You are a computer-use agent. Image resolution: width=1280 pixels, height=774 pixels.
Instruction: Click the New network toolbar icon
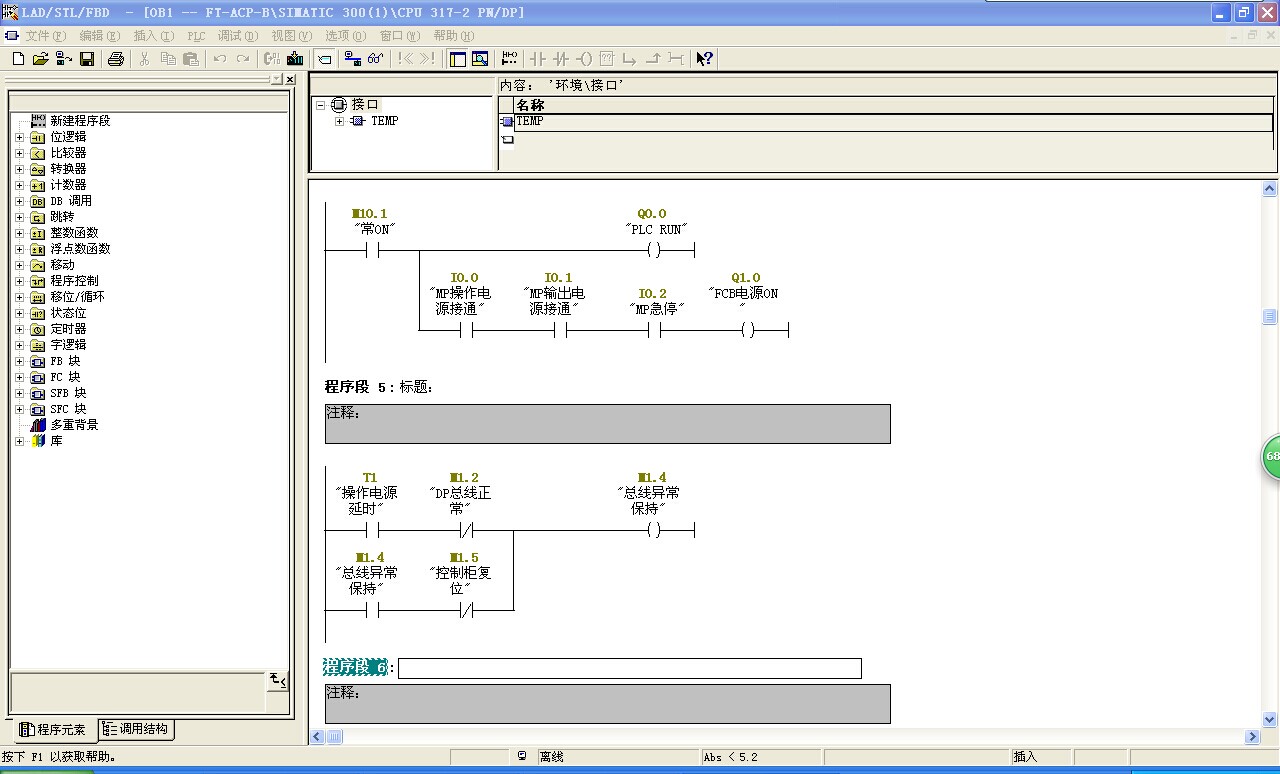tap(510, 59)
